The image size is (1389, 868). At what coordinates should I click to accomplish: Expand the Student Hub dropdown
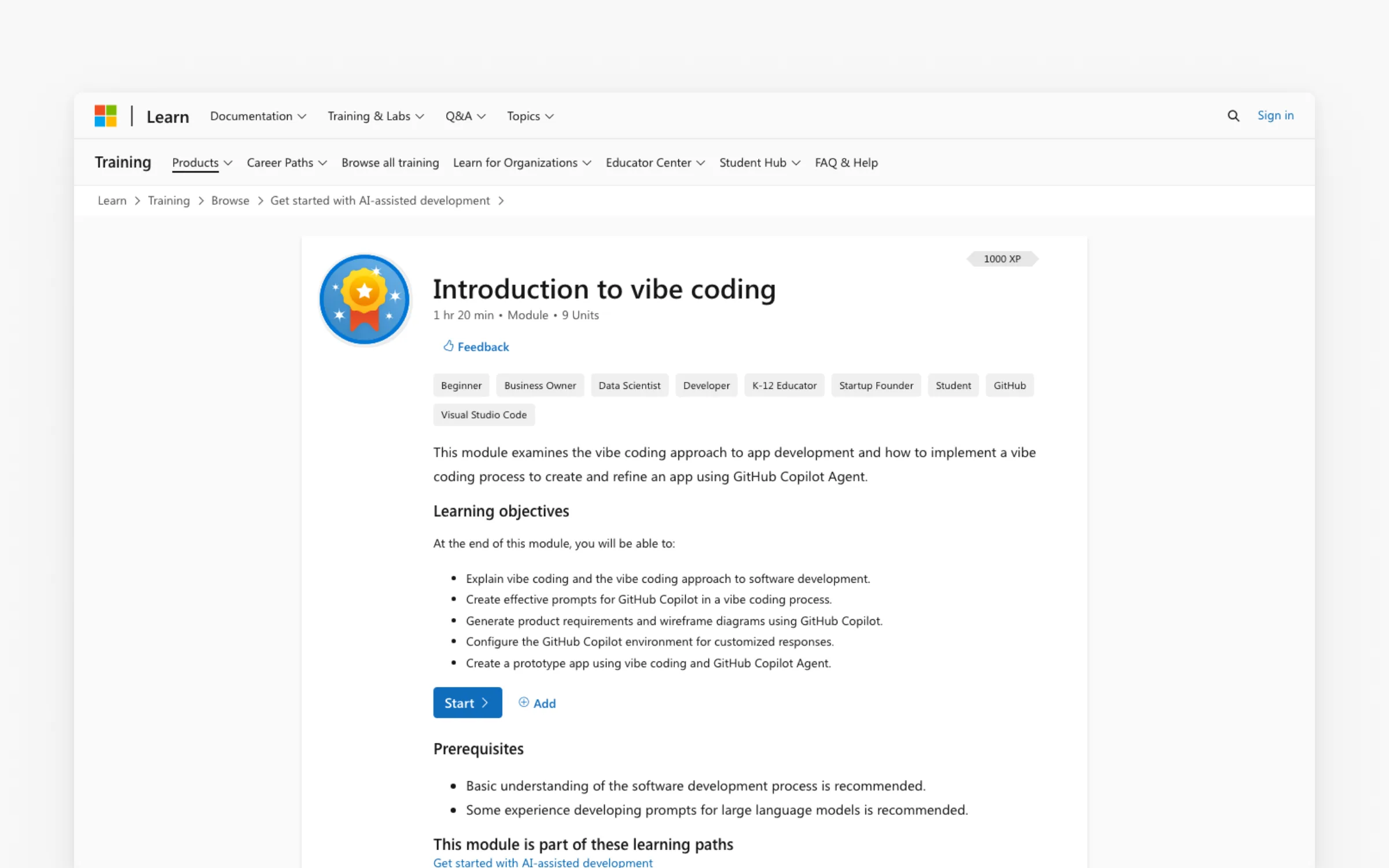pos(760,163)
